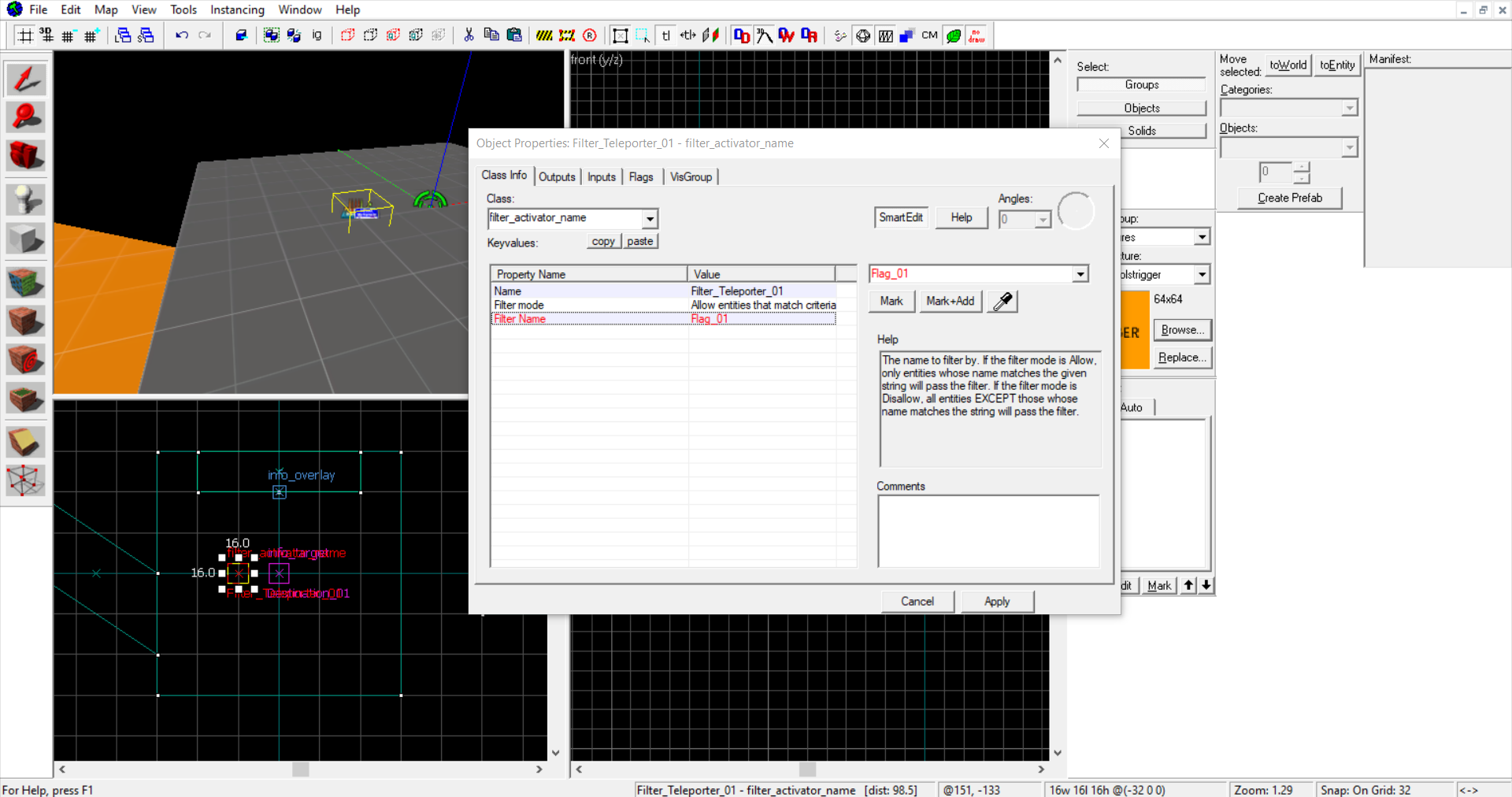1512x797 pixels.
Task: Expand the Categories dropdown
Action: click(1349, 108)
